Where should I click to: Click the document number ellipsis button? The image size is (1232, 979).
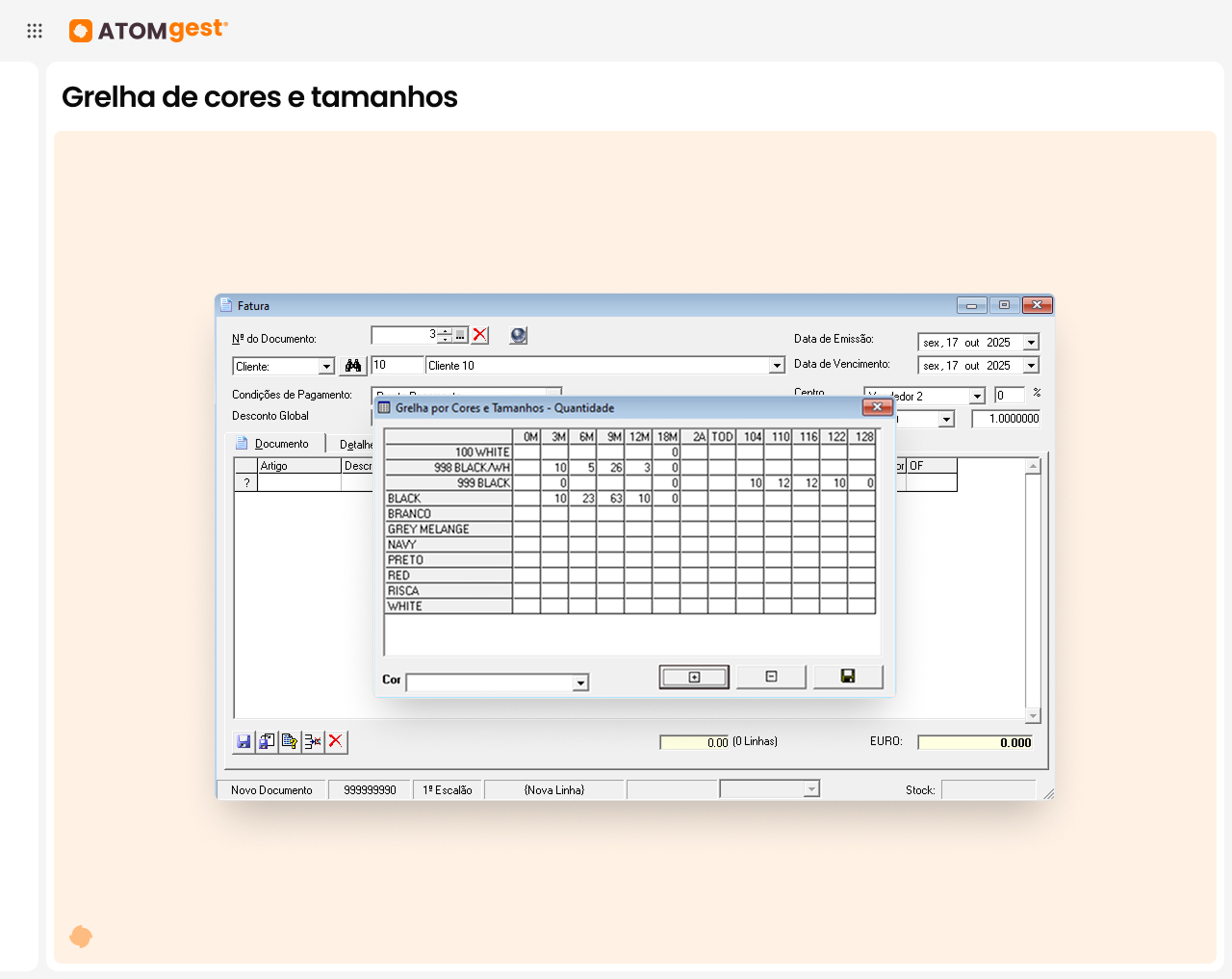click(461, 335)
